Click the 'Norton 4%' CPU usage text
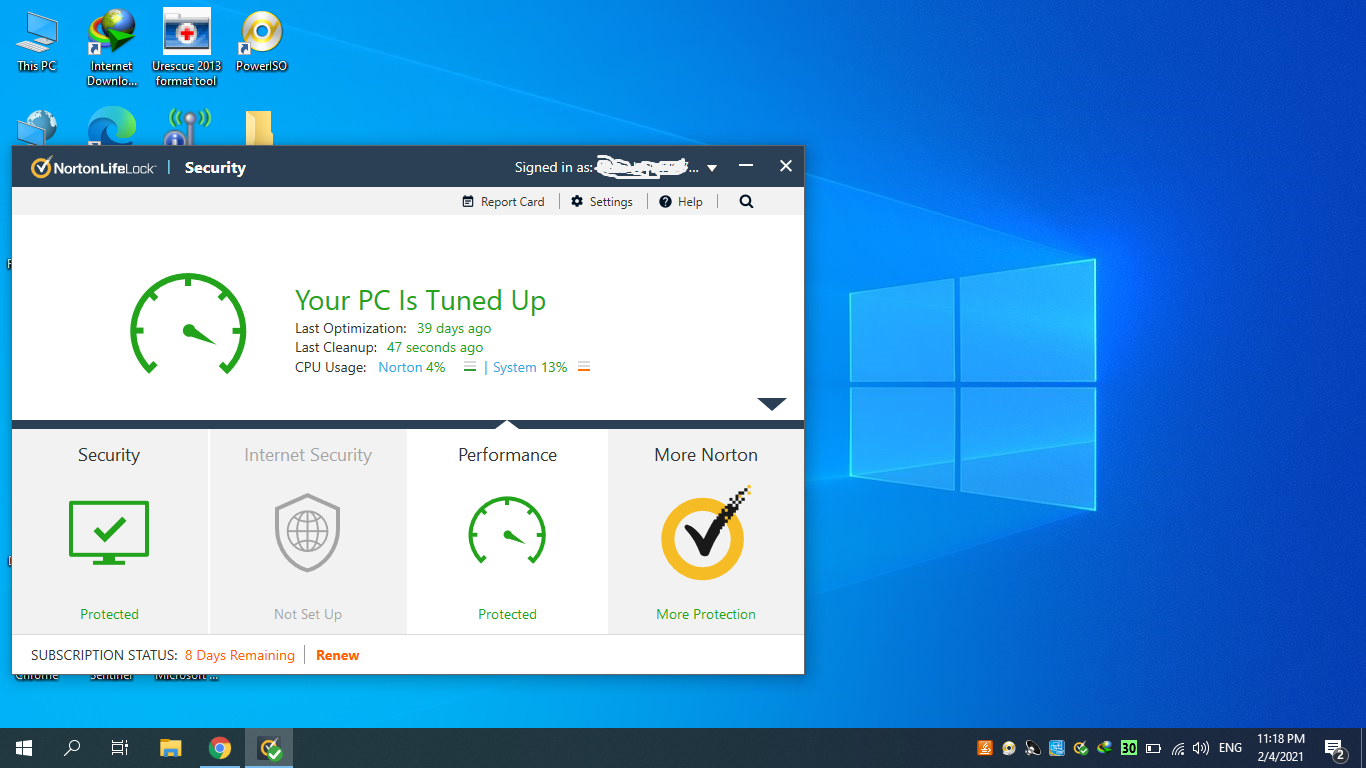The image size is (1366, 768). 412,367
